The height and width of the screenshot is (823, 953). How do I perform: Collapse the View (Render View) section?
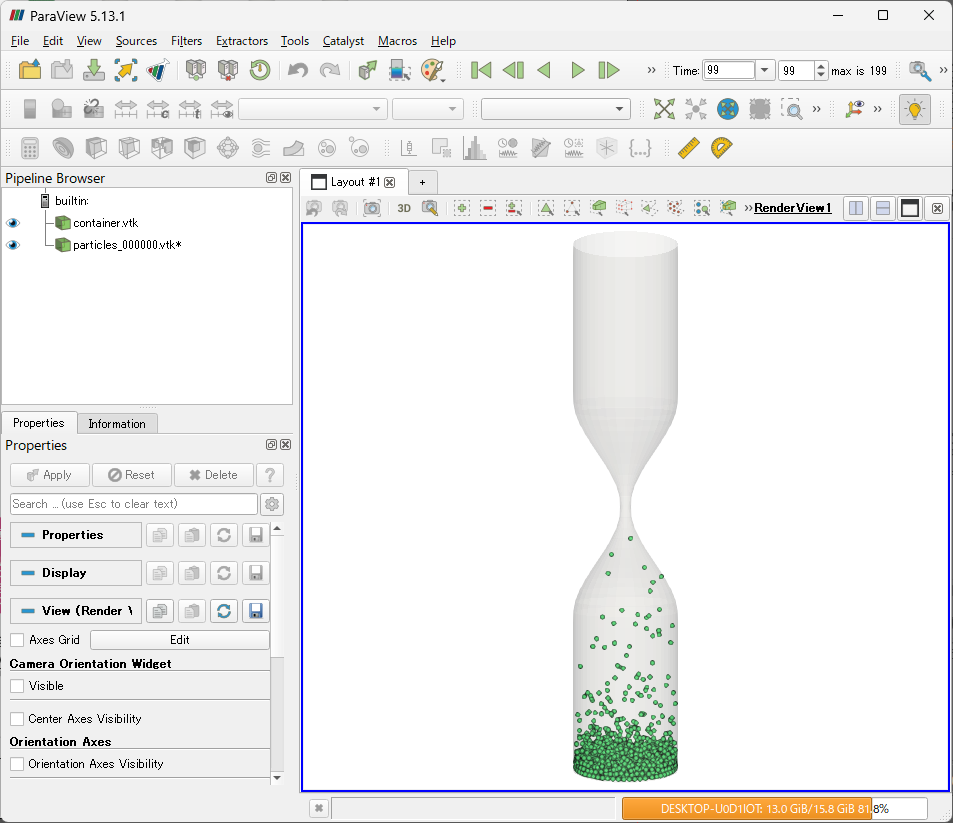76,611
